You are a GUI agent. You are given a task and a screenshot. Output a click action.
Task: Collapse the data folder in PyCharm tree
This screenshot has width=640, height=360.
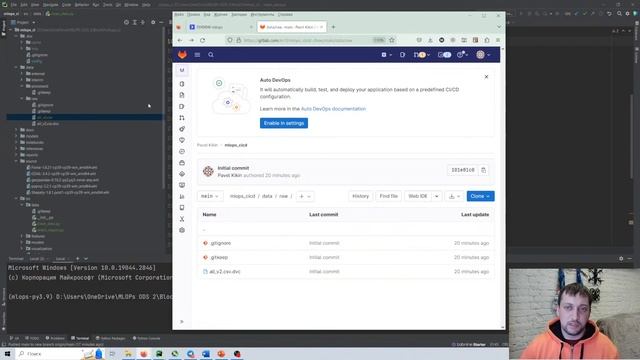pos(17,67)
